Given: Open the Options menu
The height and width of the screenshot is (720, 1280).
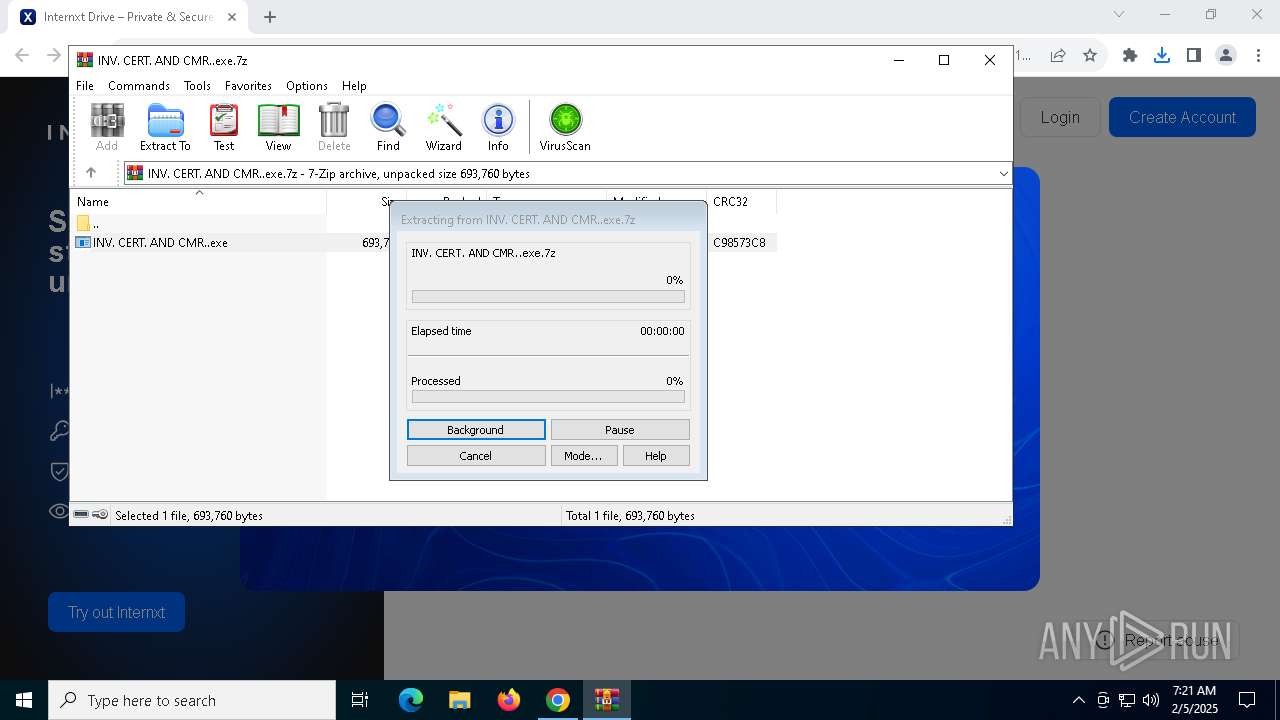Looking at the screenshot, I should 307,86.
